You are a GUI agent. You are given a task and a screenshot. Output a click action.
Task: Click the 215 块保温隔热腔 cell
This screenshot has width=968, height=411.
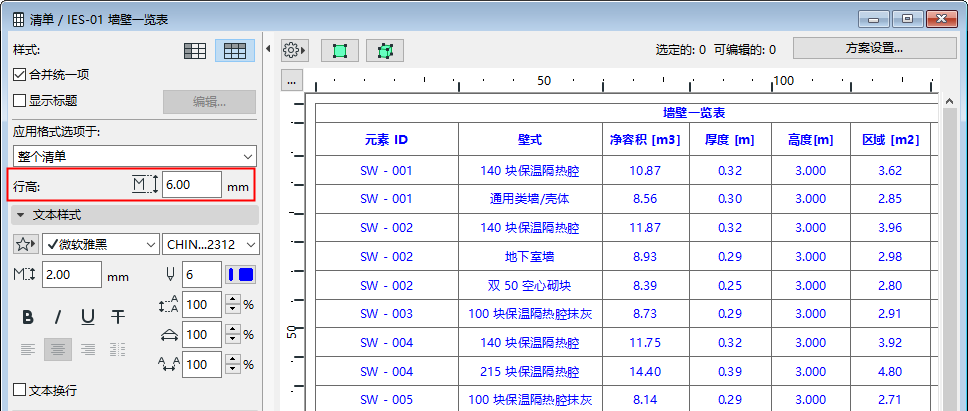click(530, 372)
